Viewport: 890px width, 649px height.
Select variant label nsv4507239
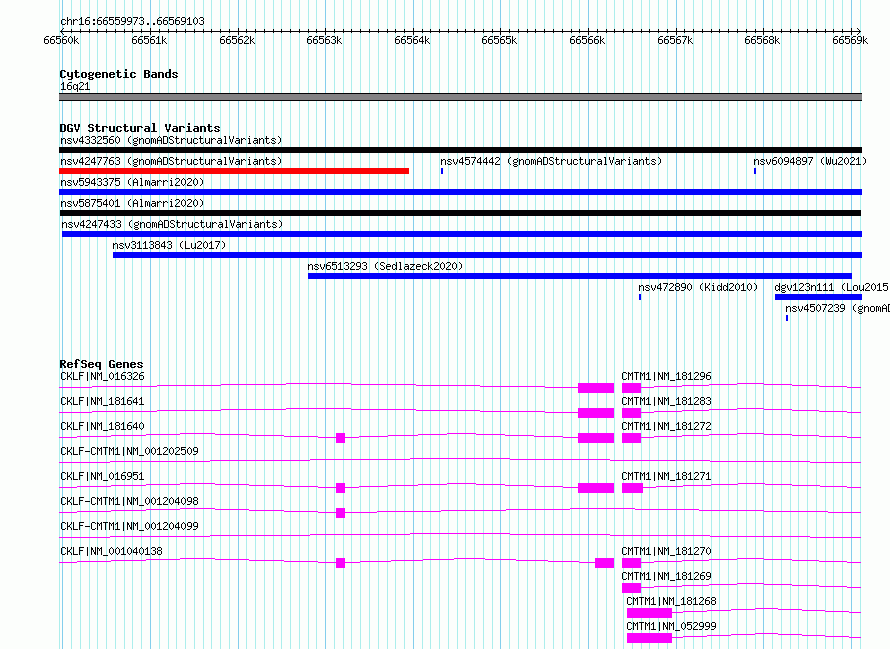837,308
